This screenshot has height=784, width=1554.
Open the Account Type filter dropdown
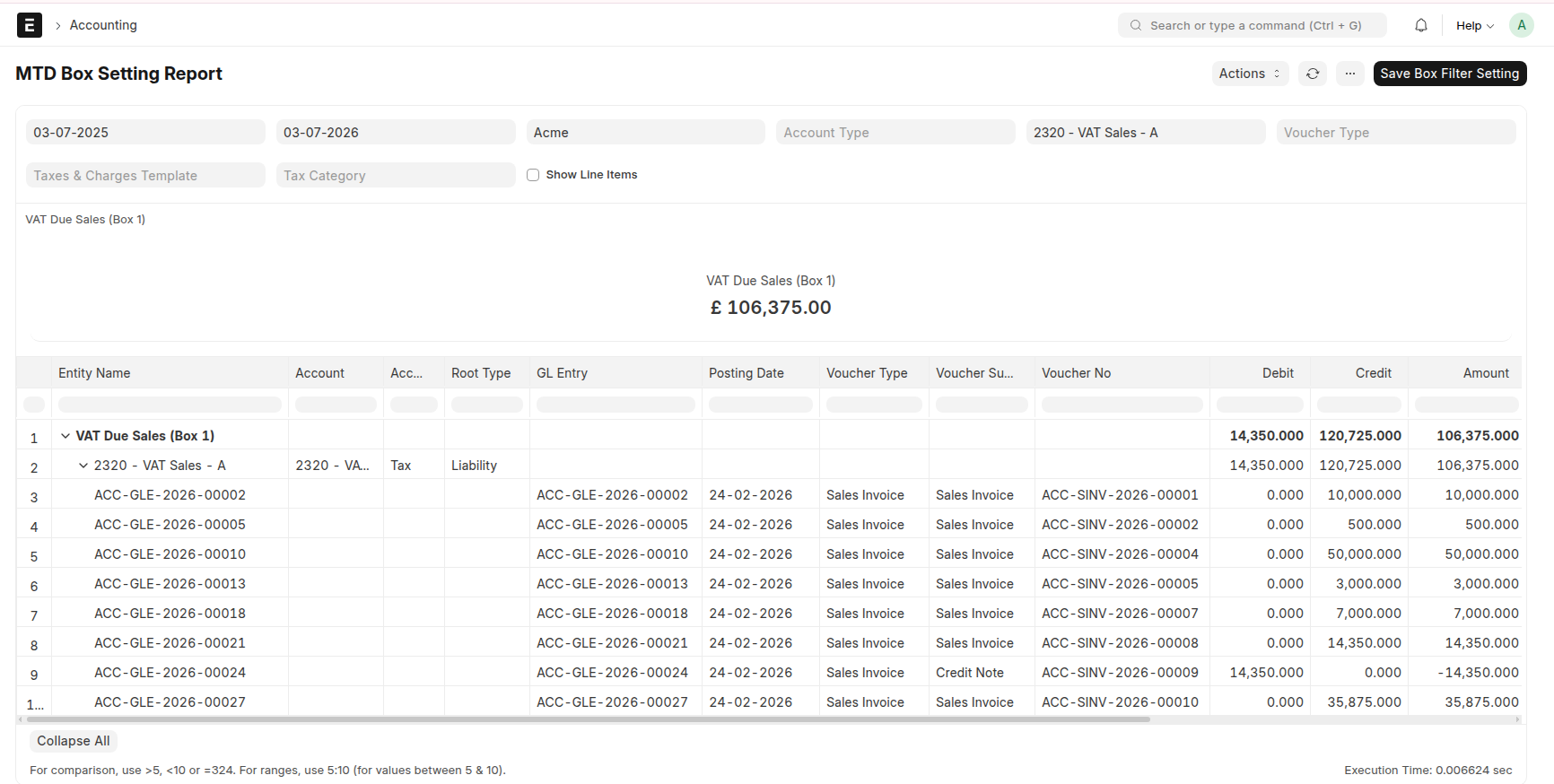tap(895, 132)
